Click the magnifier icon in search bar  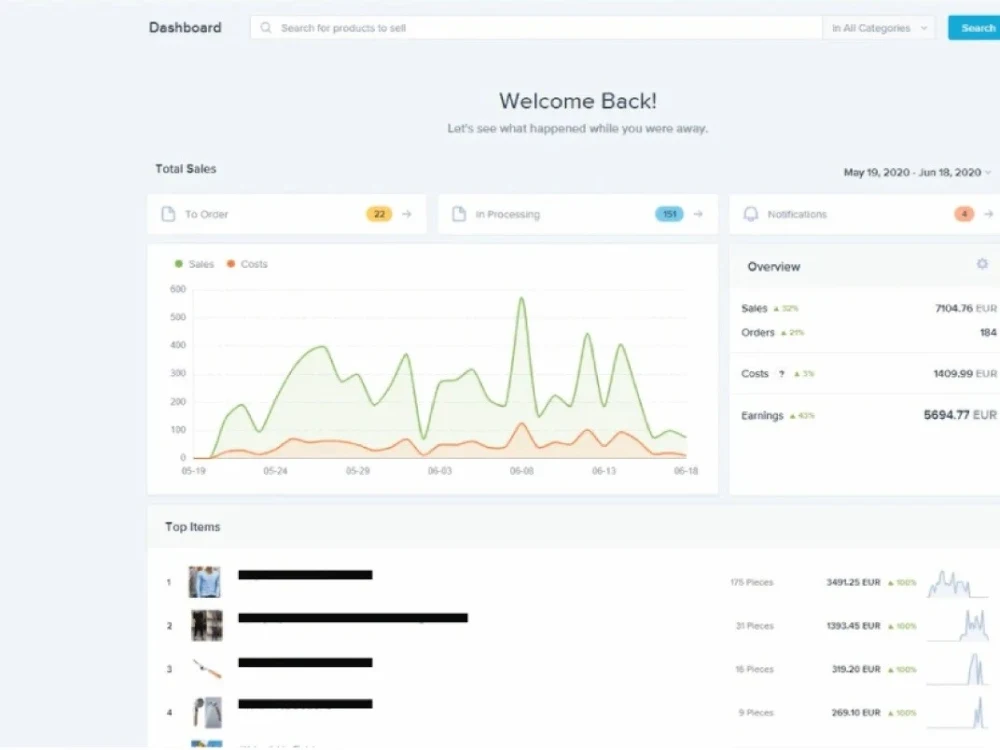tap(266, 28)
